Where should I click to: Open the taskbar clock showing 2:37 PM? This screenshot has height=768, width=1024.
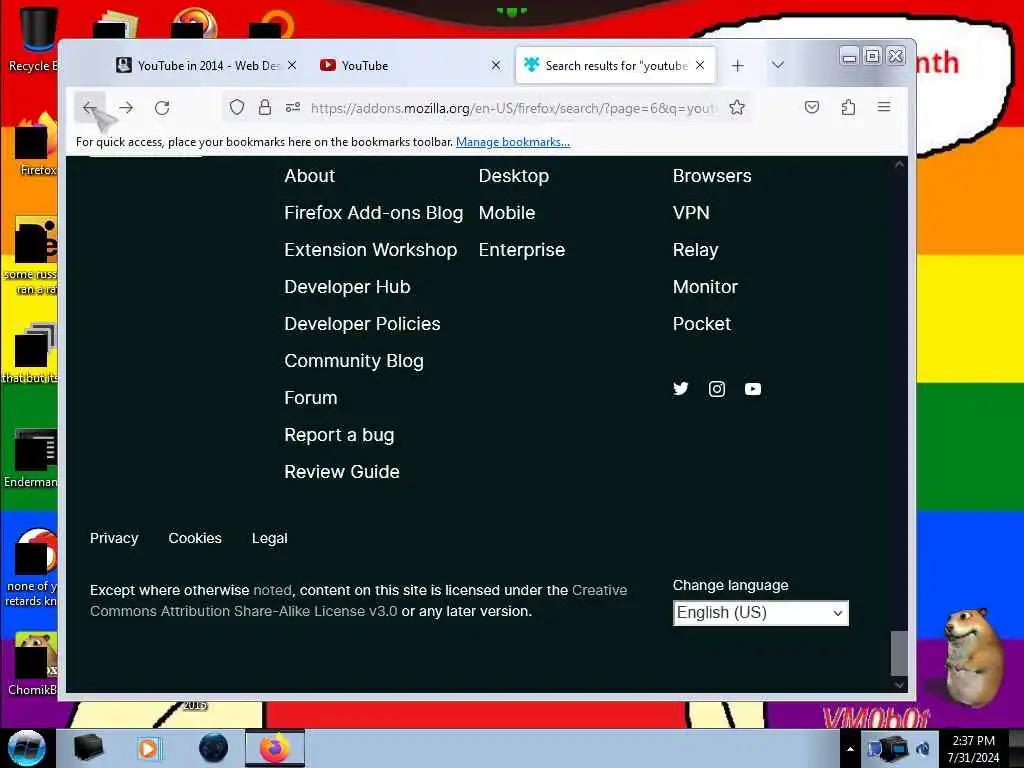point(973,749)
